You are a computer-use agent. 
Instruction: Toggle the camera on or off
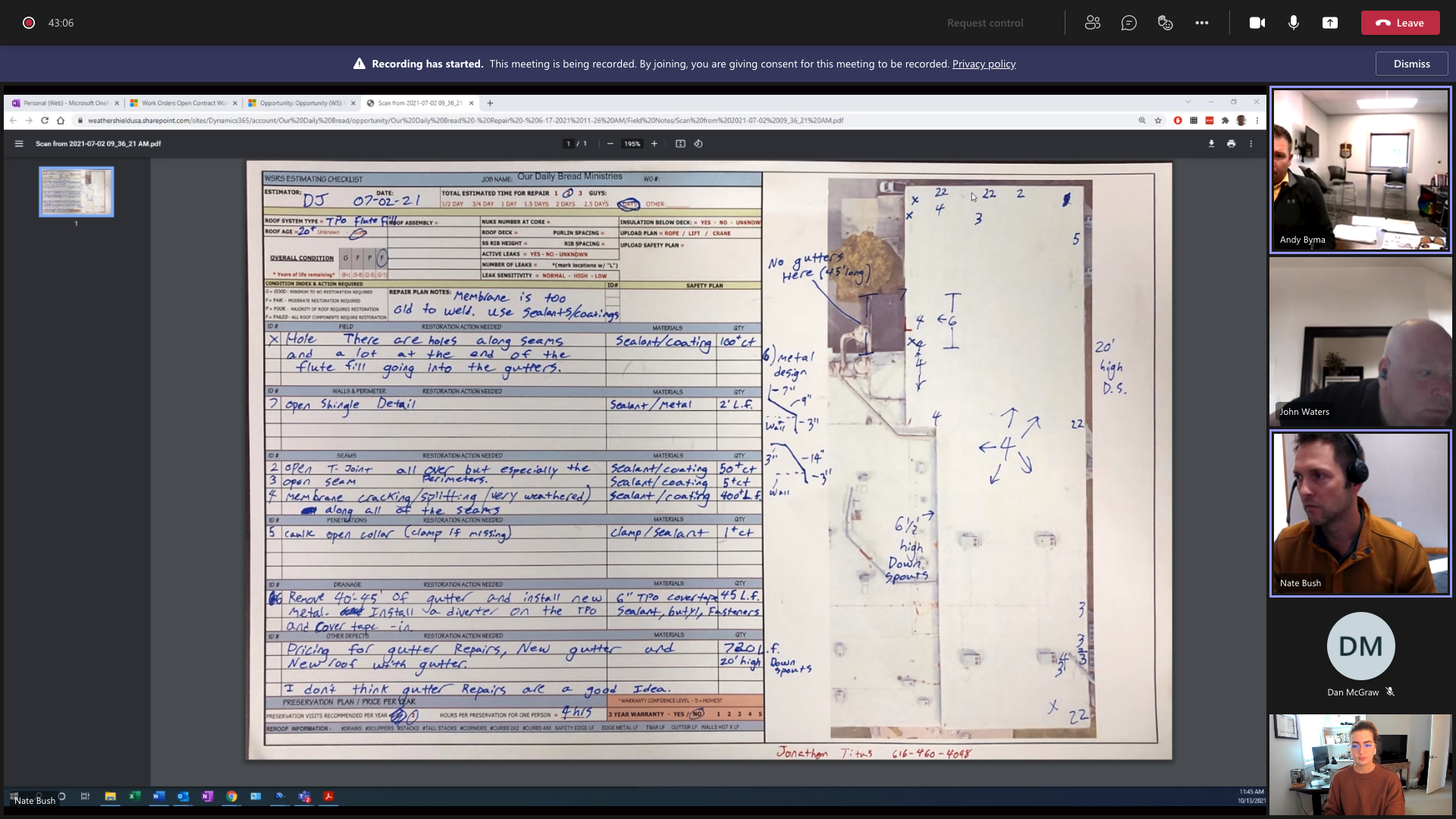click(1257, 23)
